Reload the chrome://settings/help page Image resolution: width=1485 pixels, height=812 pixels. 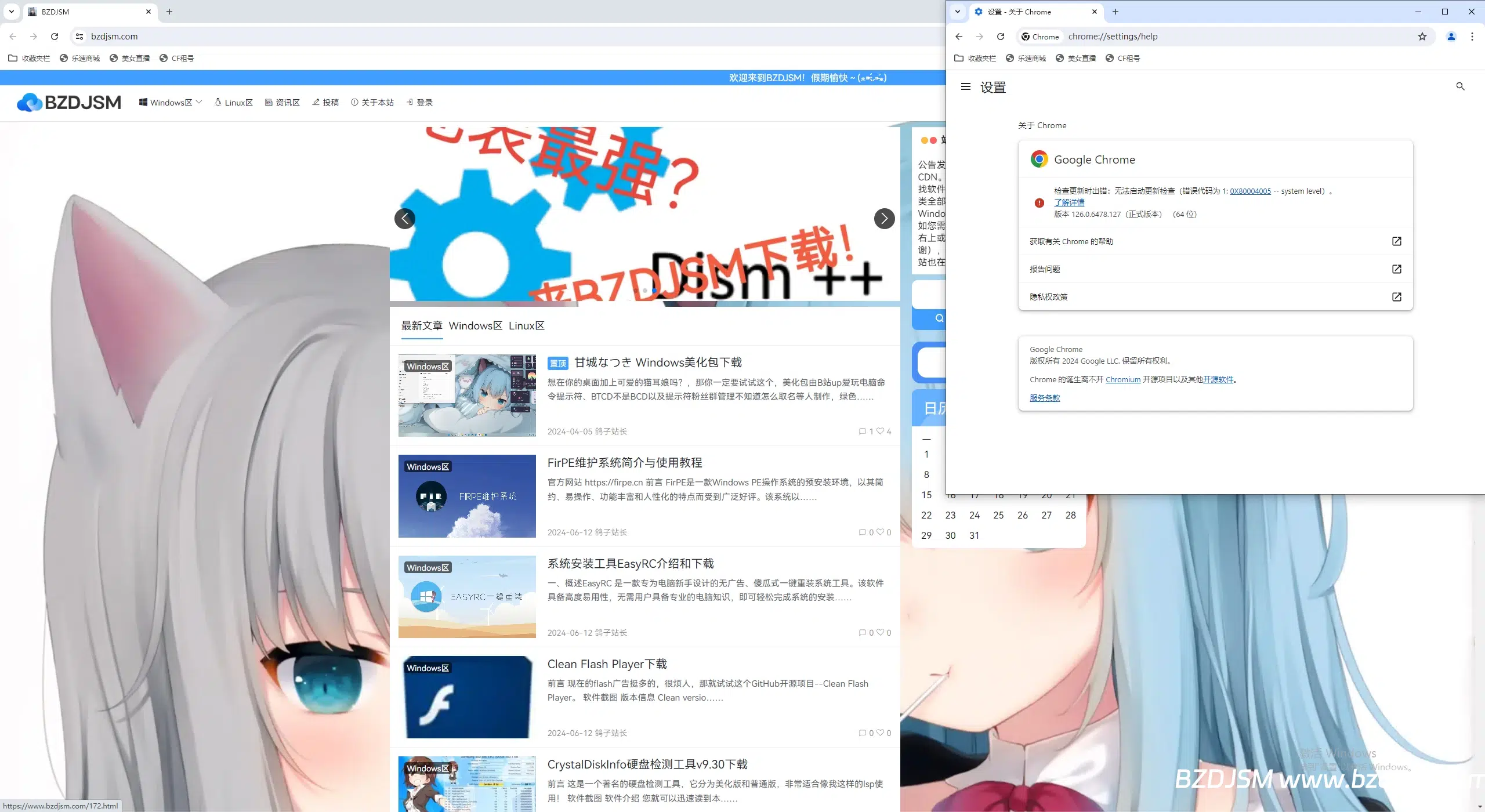[x=1001, y=37]
